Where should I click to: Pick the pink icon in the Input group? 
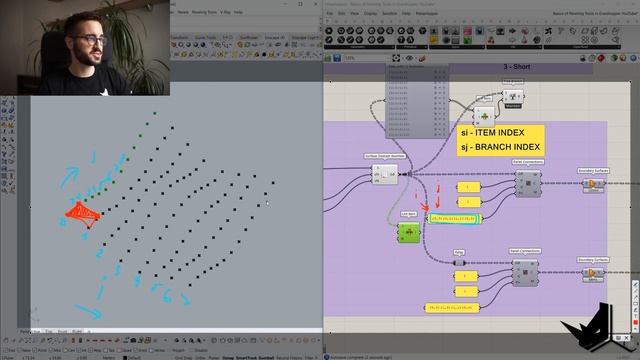tap(467, 31)
